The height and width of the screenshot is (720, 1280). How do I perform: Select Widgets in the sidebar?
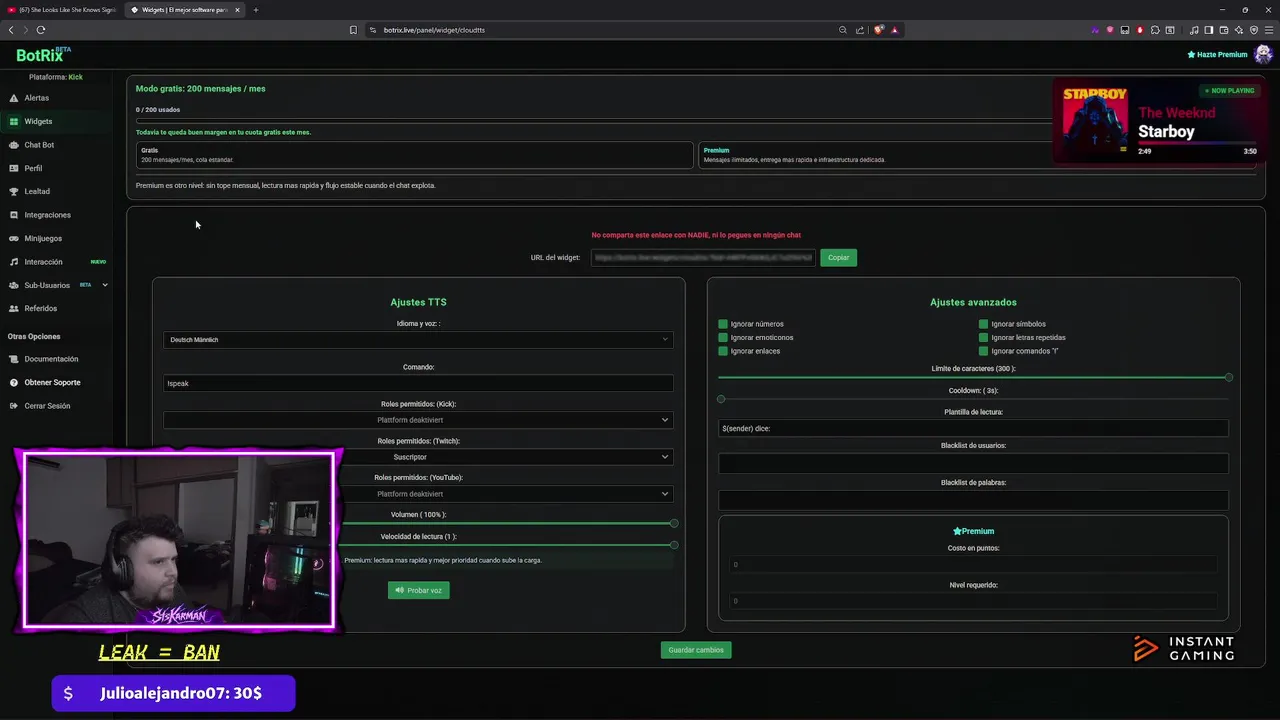coord(38,121)
